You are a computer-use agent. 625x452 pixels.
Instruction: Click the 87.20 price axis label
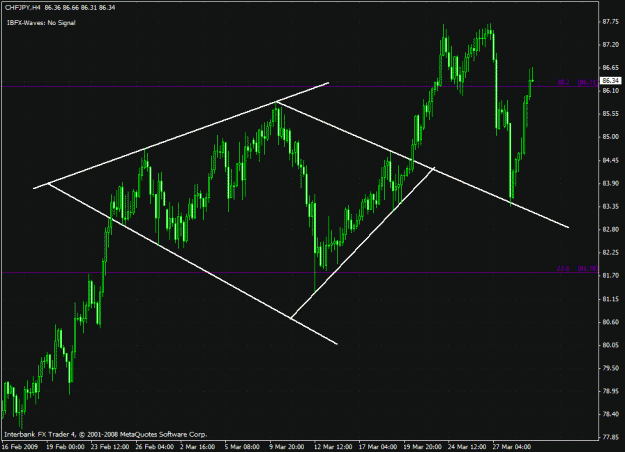(x=611, y=45)
